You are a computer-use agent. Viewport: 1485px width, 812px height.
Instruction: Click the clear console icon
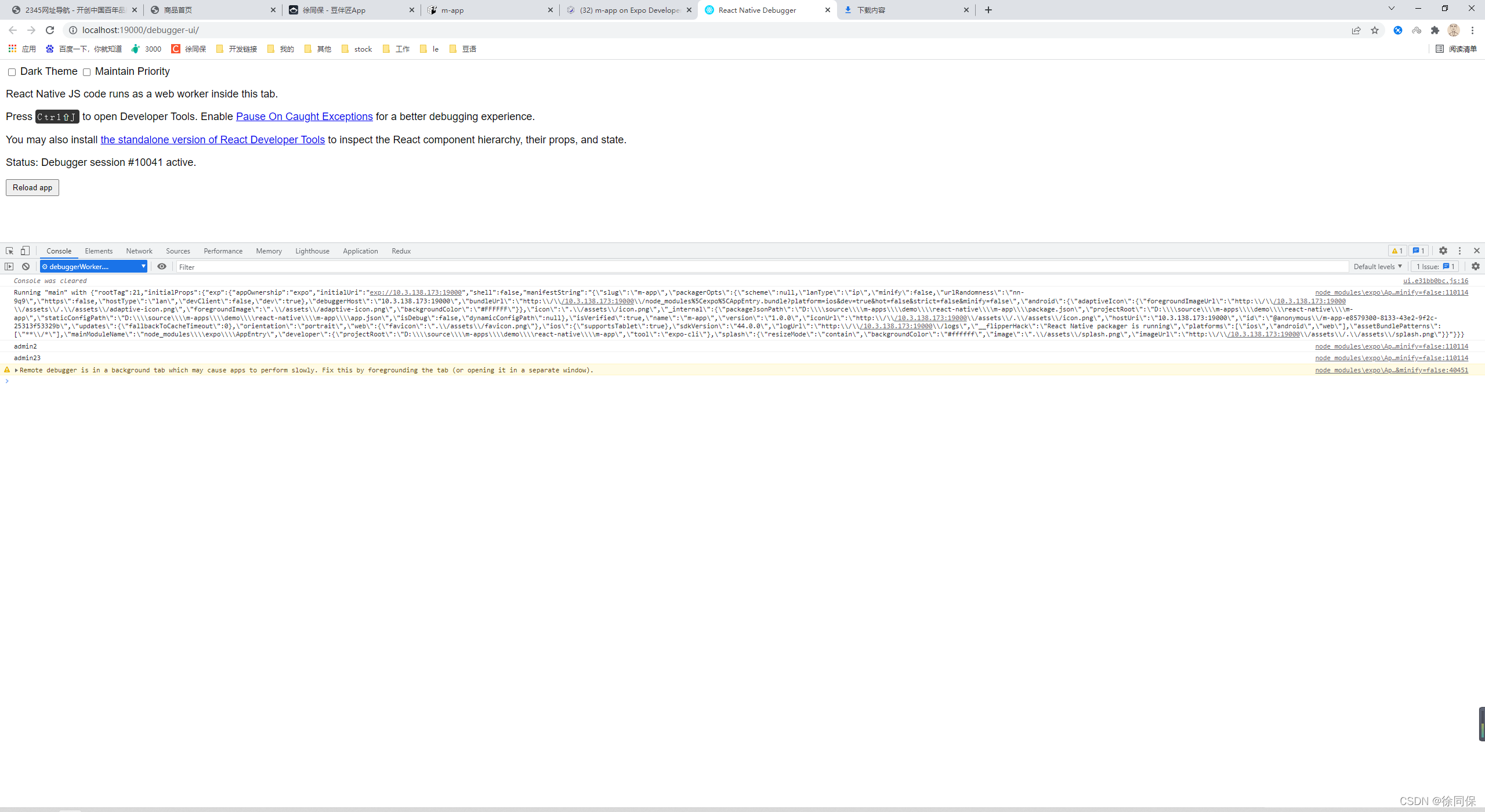25,266
